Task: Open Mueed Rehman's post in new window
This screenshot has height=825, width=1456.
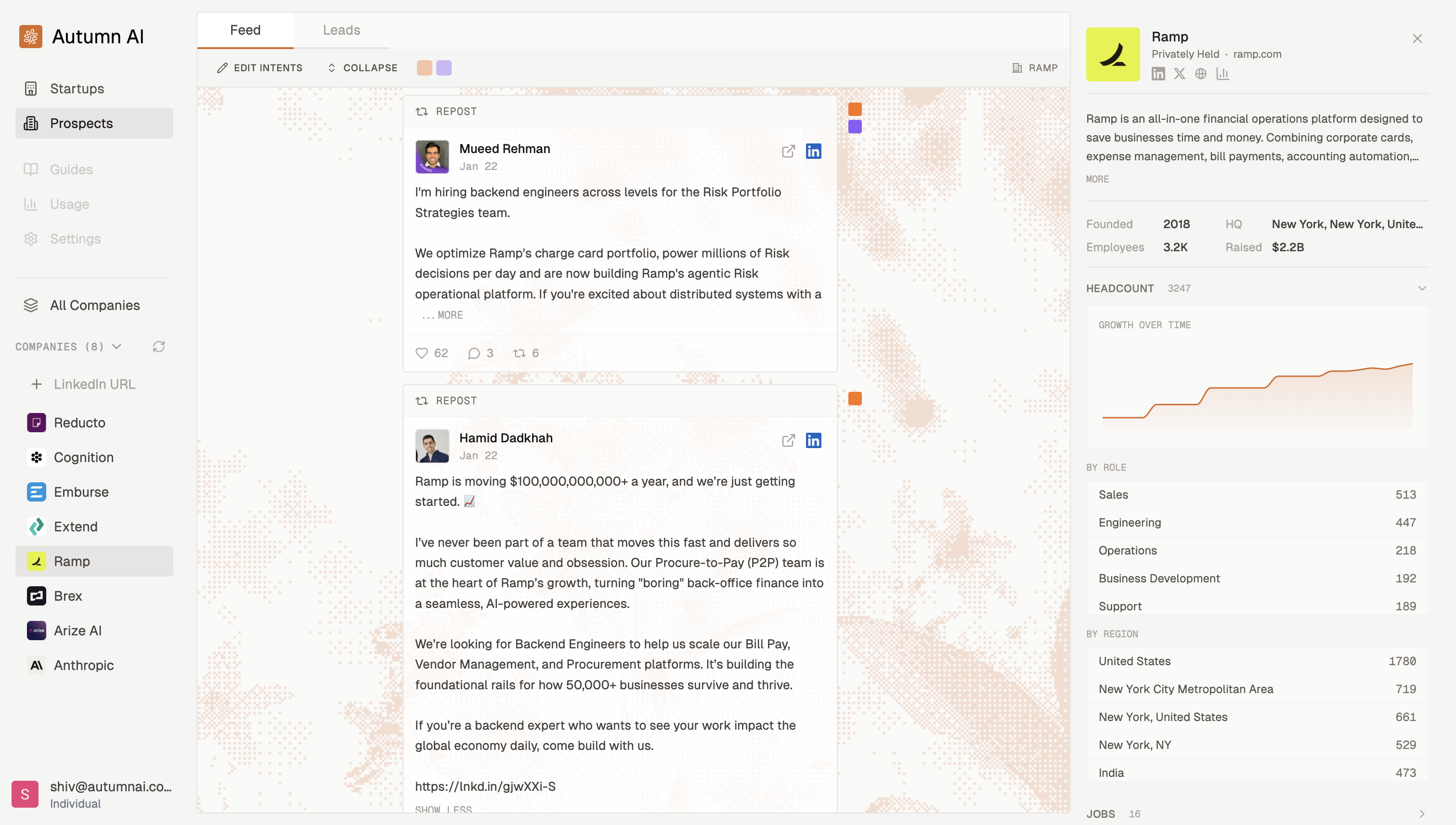Action: (788, 151)
